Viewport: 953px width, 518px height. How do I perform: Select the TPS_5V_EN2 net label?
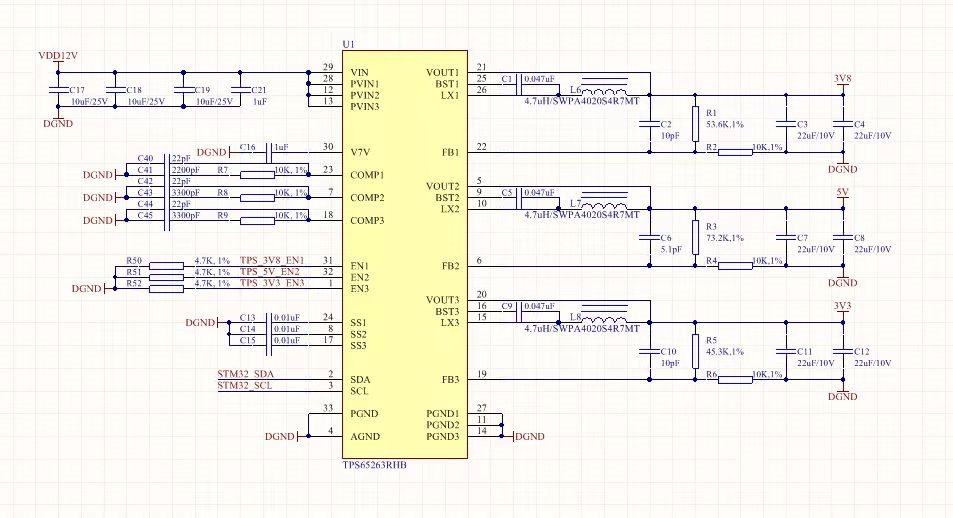[x=269, y=272]
